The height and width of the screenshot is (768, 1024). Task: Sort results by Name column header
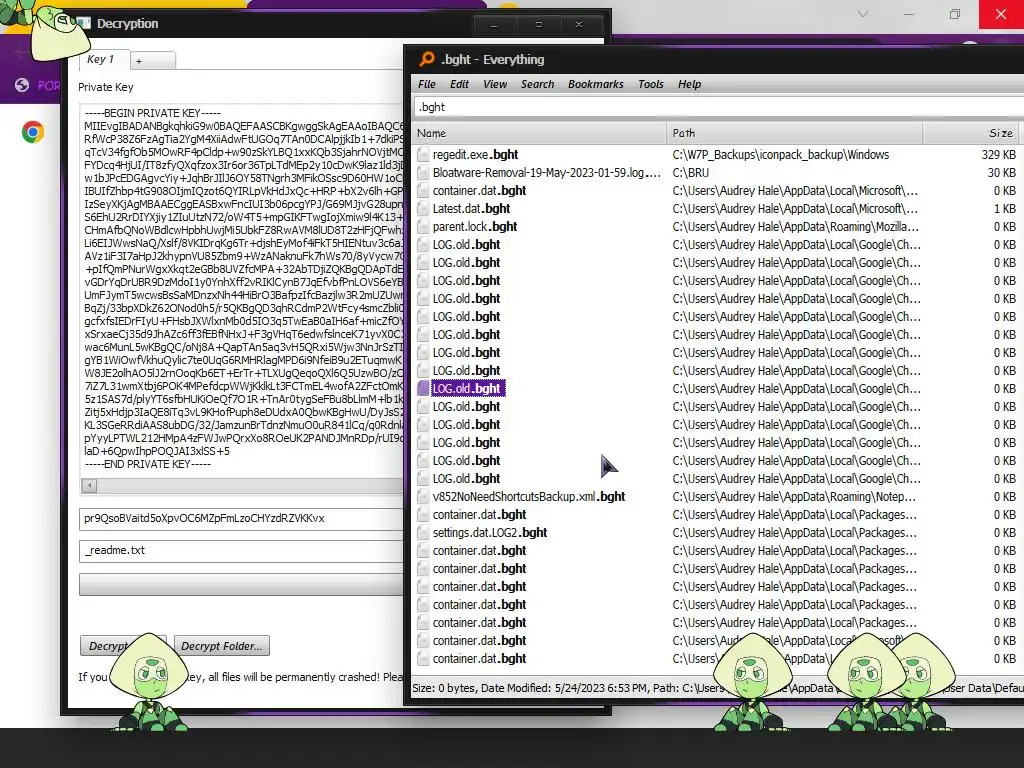tap(539, 133)
